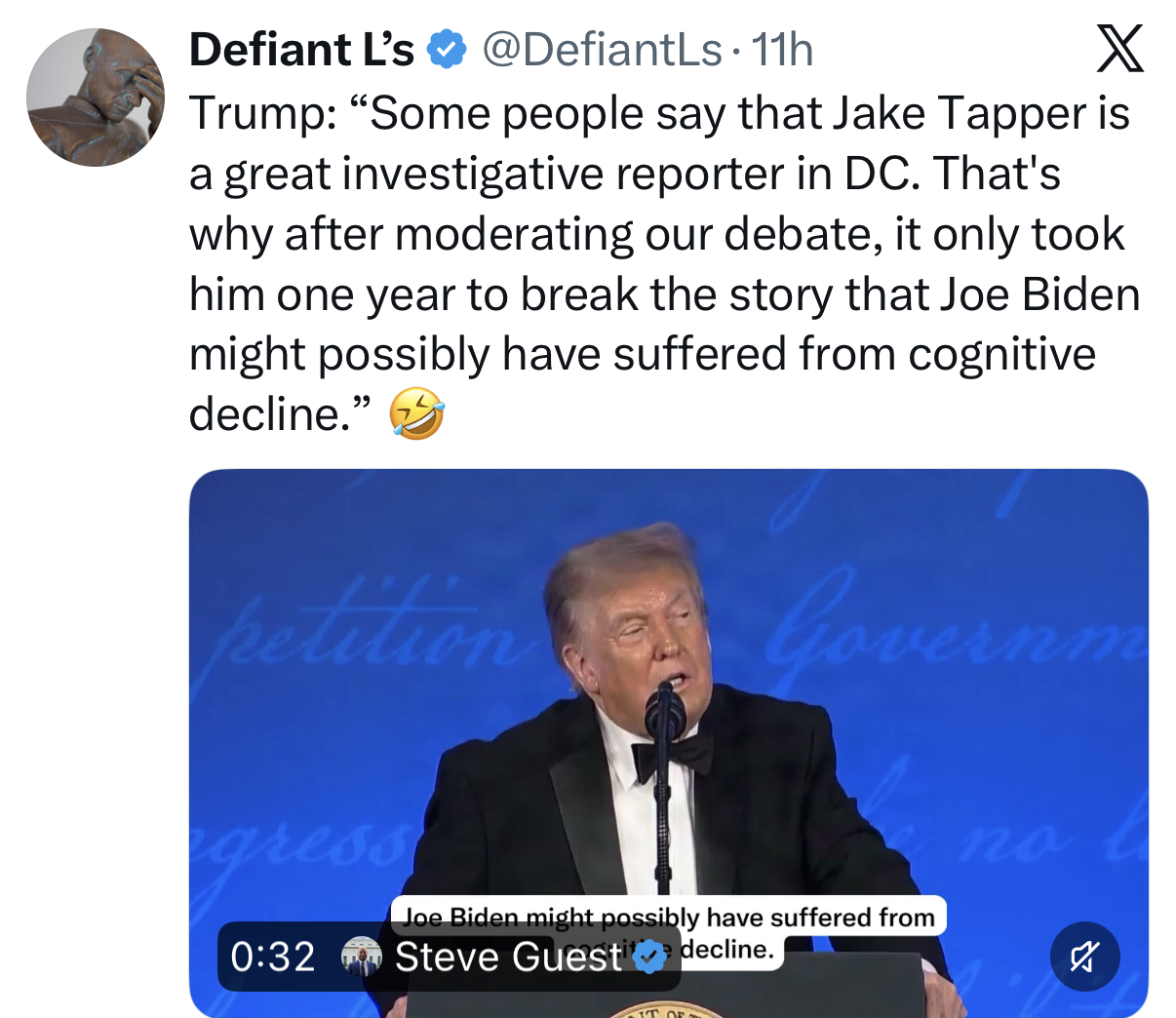The image size is (1176, 1018).
Task: Open the Steve Guest attribution name
Action: 507,958
